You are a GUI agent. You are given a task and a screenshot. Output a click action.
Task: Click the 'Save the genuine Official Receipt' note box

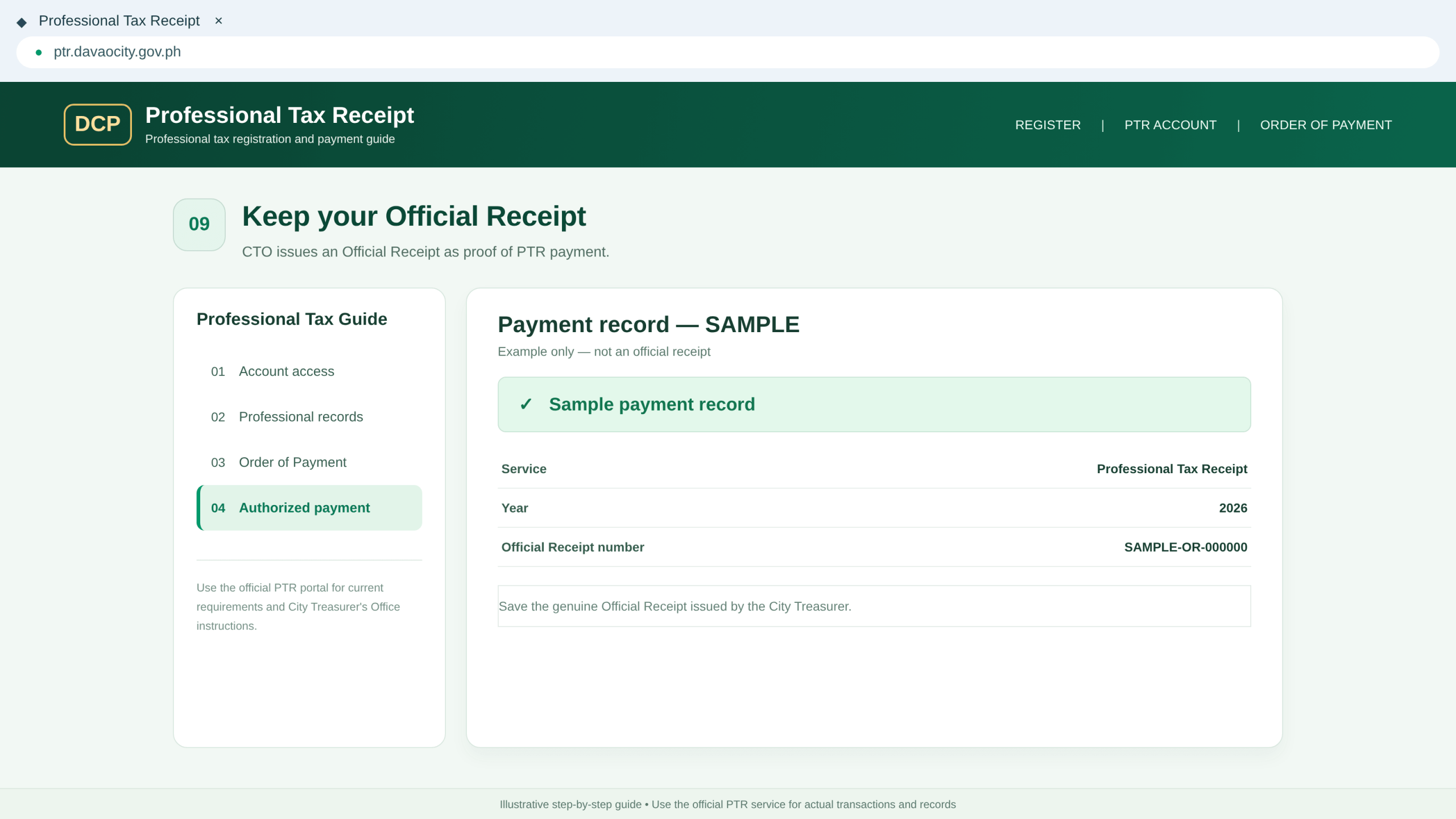point(874,606)
